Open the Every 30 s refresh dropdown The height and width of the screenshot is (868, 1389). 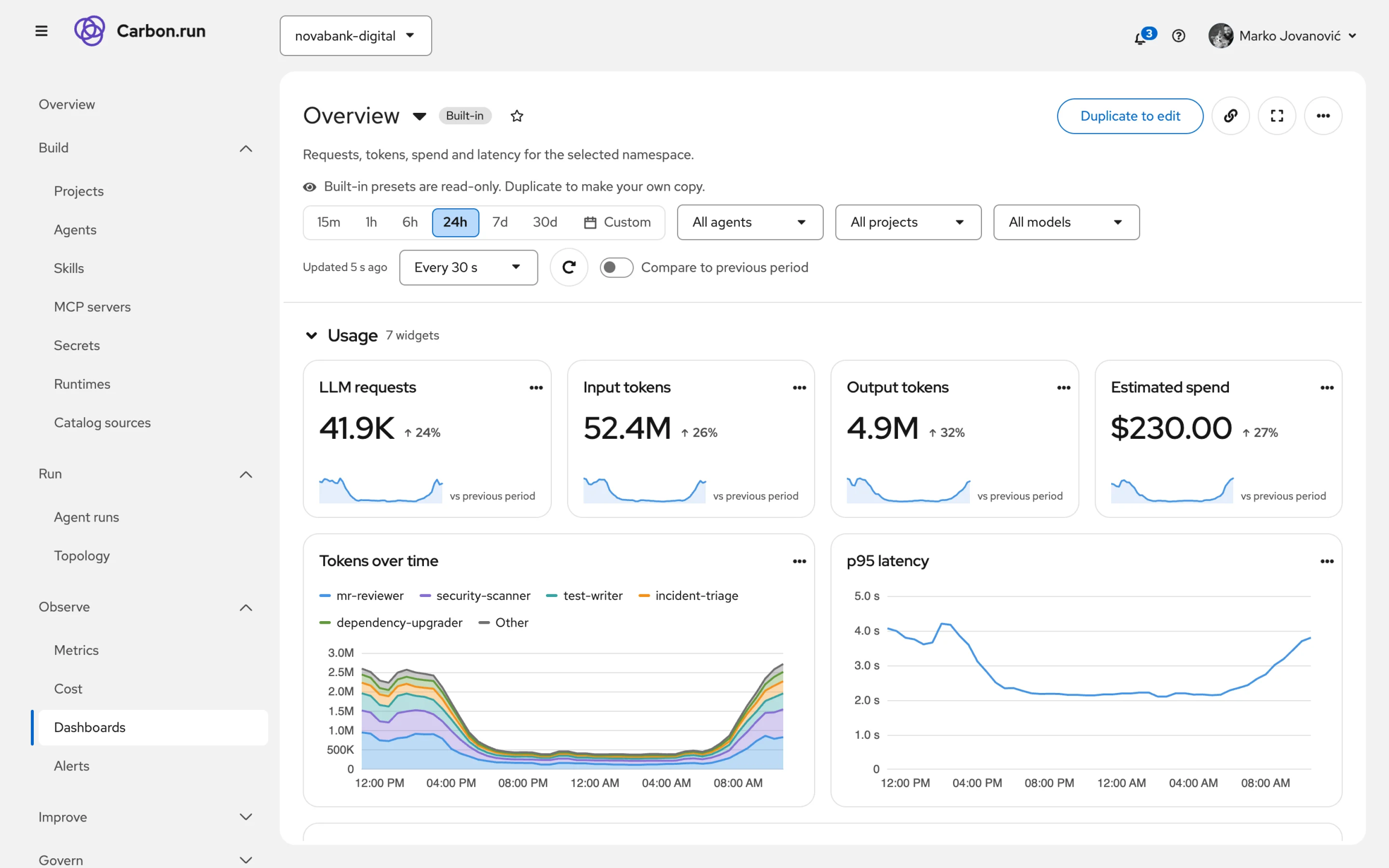coord(469,267)
